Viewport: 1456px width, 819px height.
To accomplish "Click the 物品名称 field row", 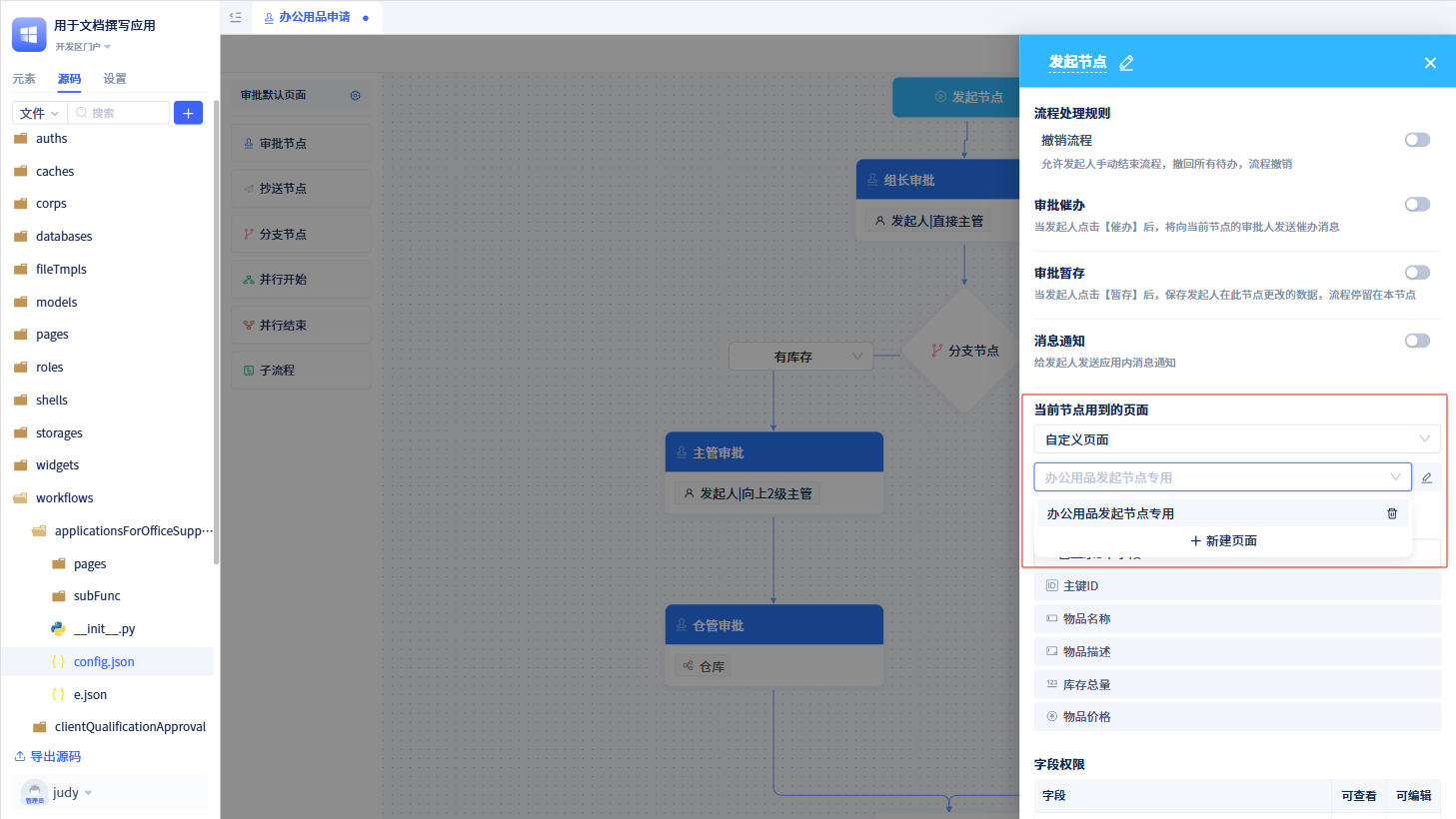I will (1237, 619).
